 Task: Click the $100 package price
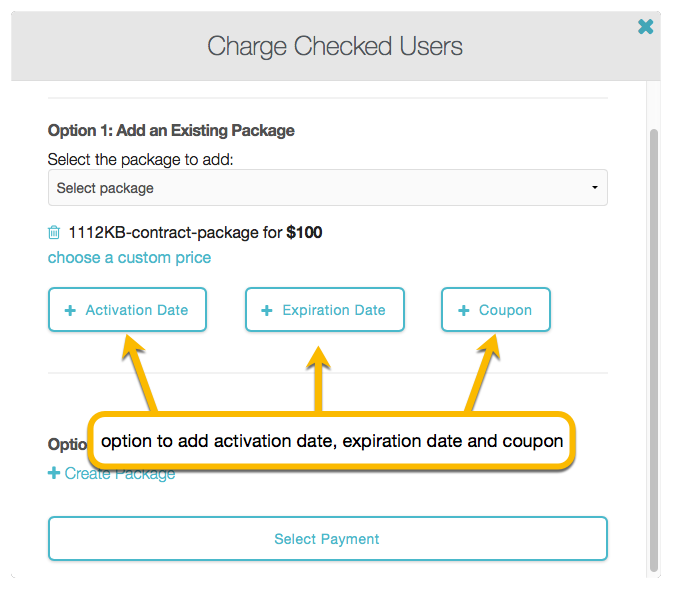click(x=304, y=233)
